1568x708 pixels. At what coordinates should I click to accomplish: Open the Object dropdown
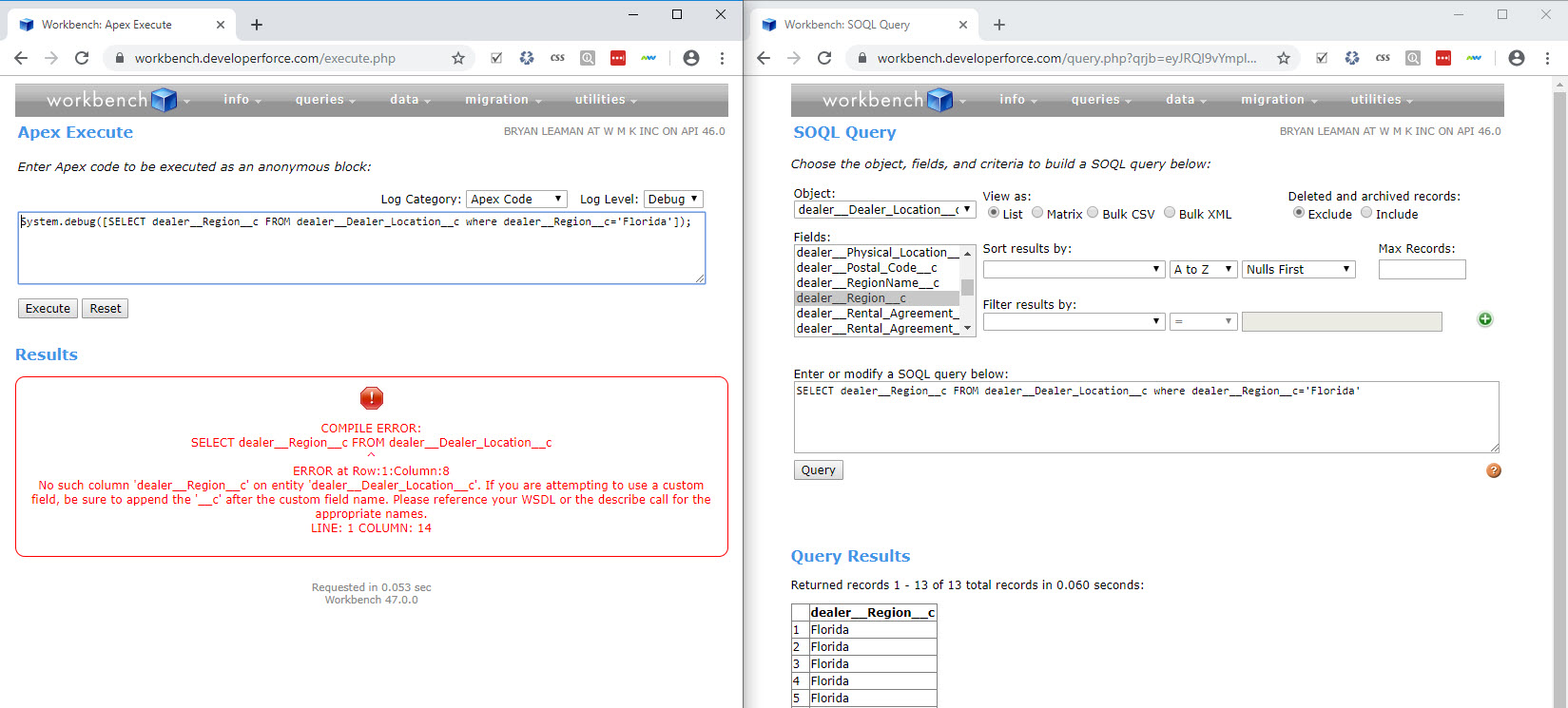pyautogui.click(x=884, y=210)
